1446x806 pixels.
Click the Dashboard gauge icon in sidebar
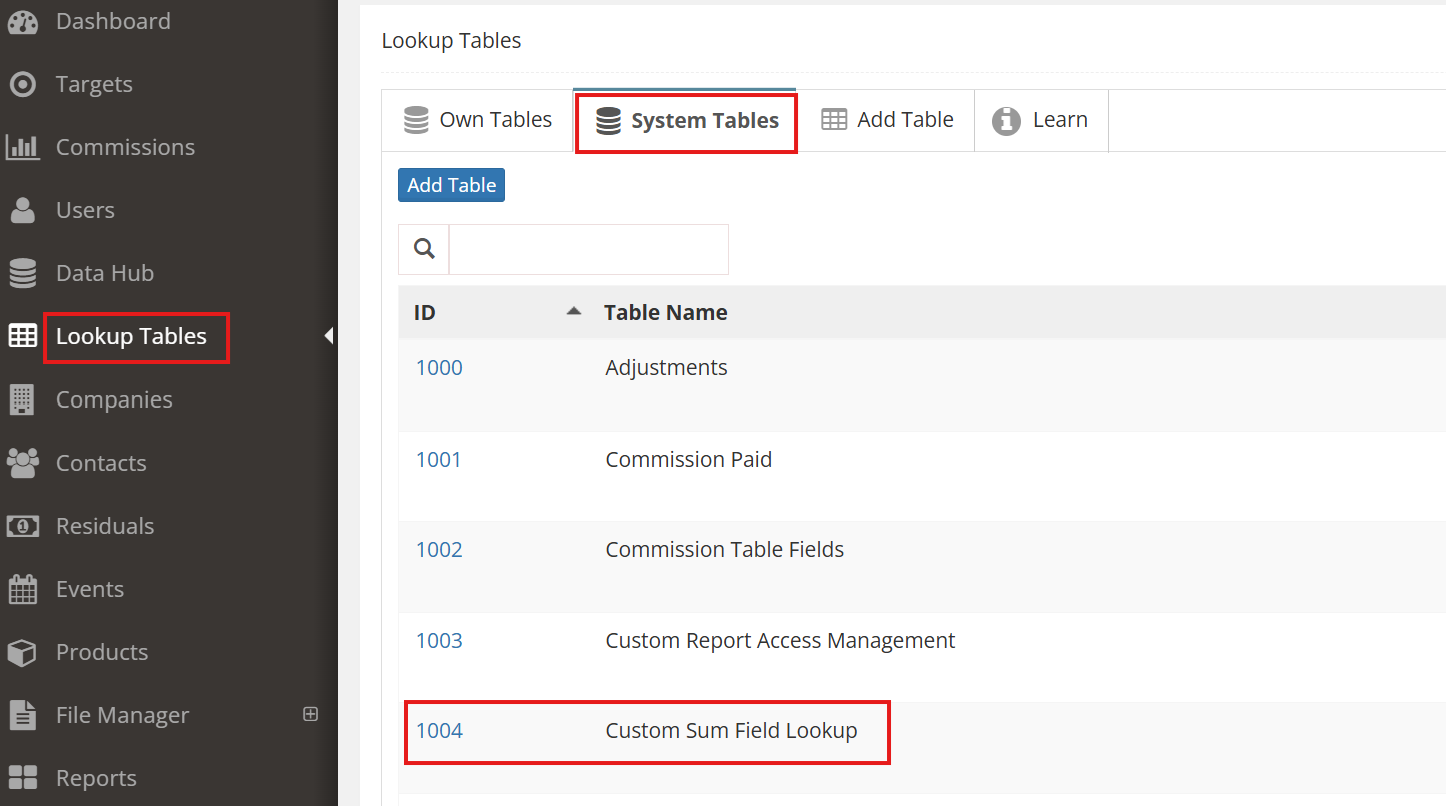pos(22,22)
